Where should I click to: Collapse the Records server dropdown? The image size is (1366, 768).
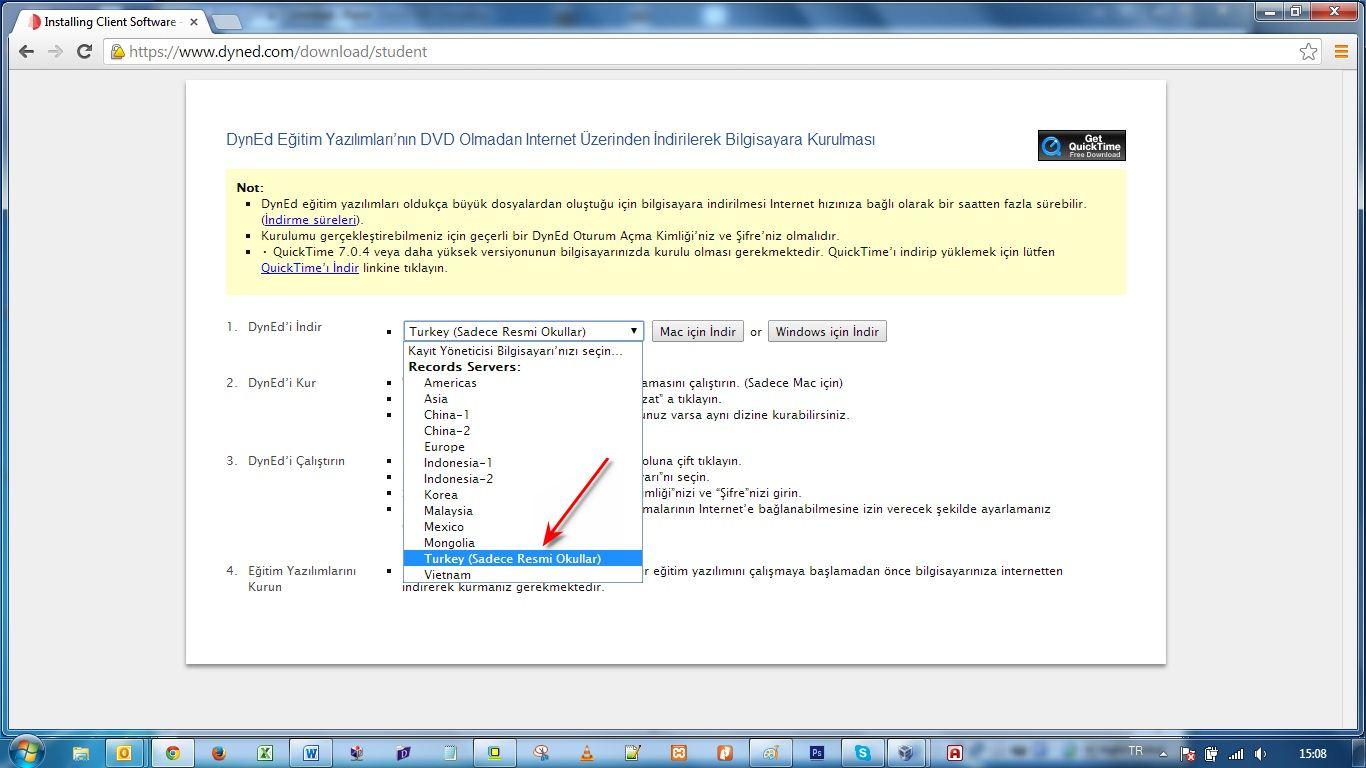[x=523, y=331]
